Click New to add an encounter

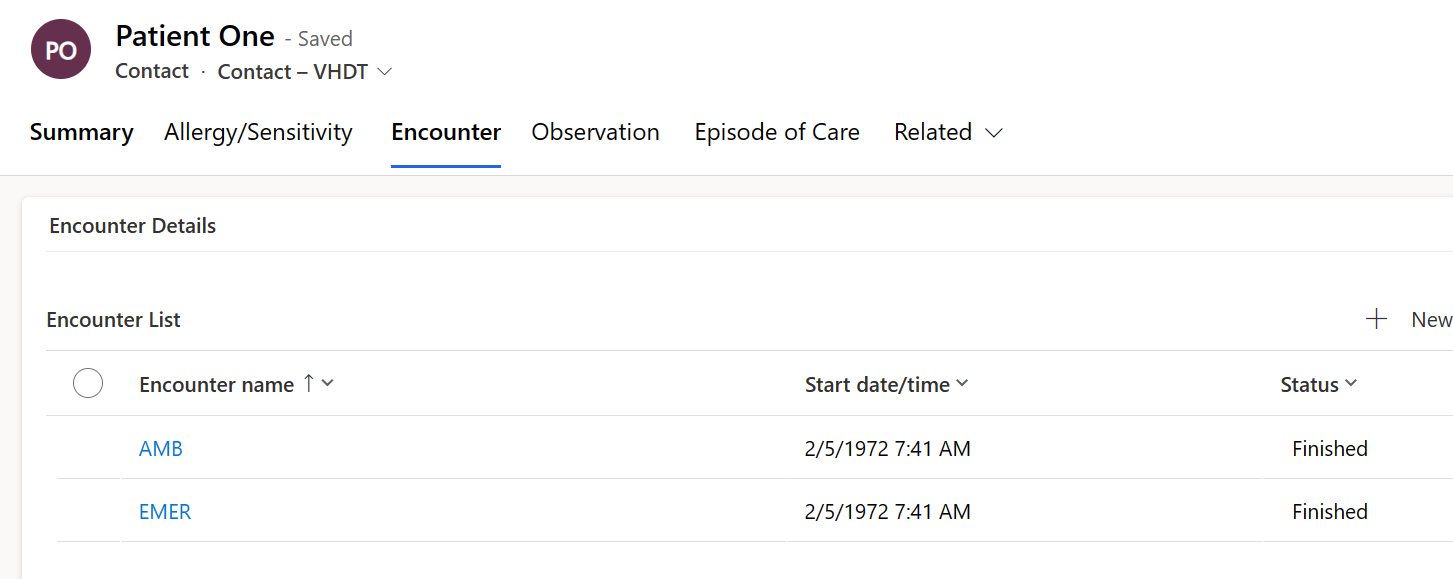click(1431, 319)
